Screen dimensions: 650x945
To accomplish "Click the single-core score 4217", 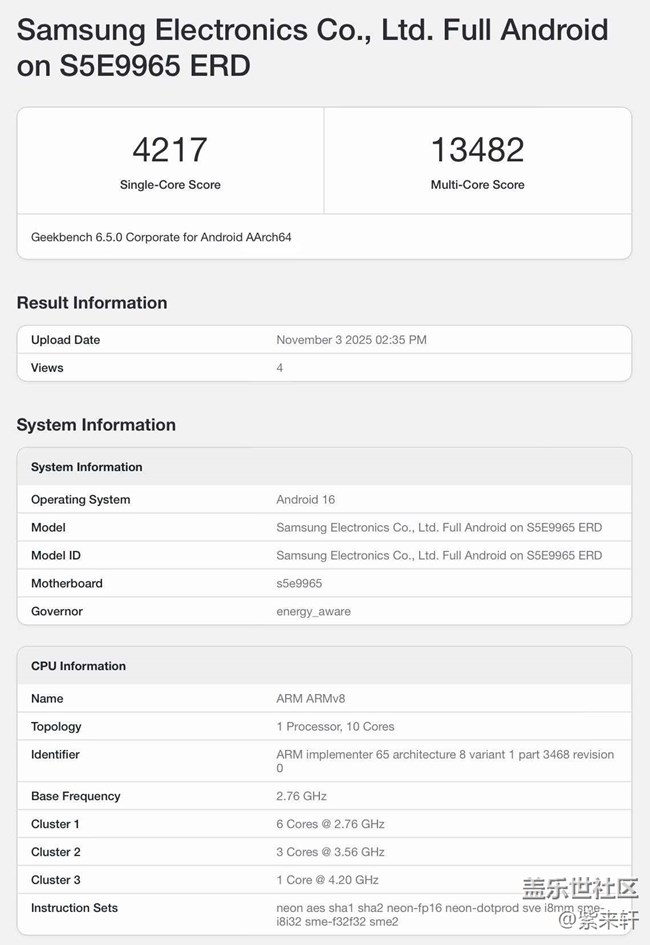I will (170, 150).
